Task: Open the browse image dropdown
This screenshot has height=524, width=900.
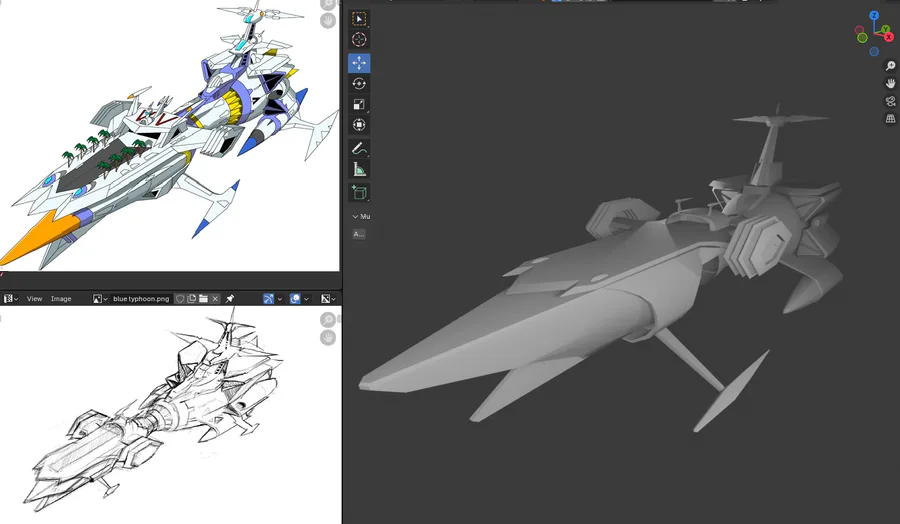Action: 100,298
